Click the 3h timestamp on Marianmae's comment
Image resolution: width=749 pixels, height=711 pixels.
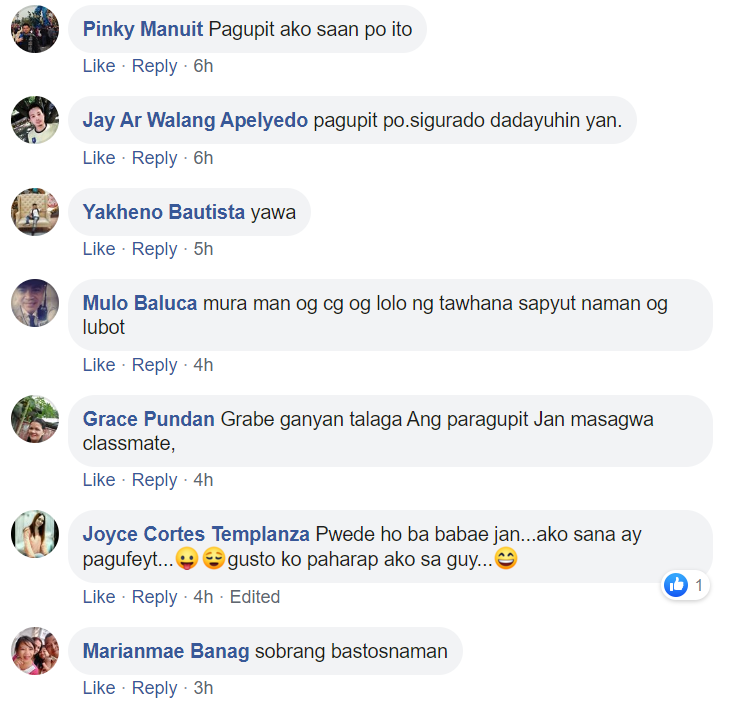pos(203,688)
